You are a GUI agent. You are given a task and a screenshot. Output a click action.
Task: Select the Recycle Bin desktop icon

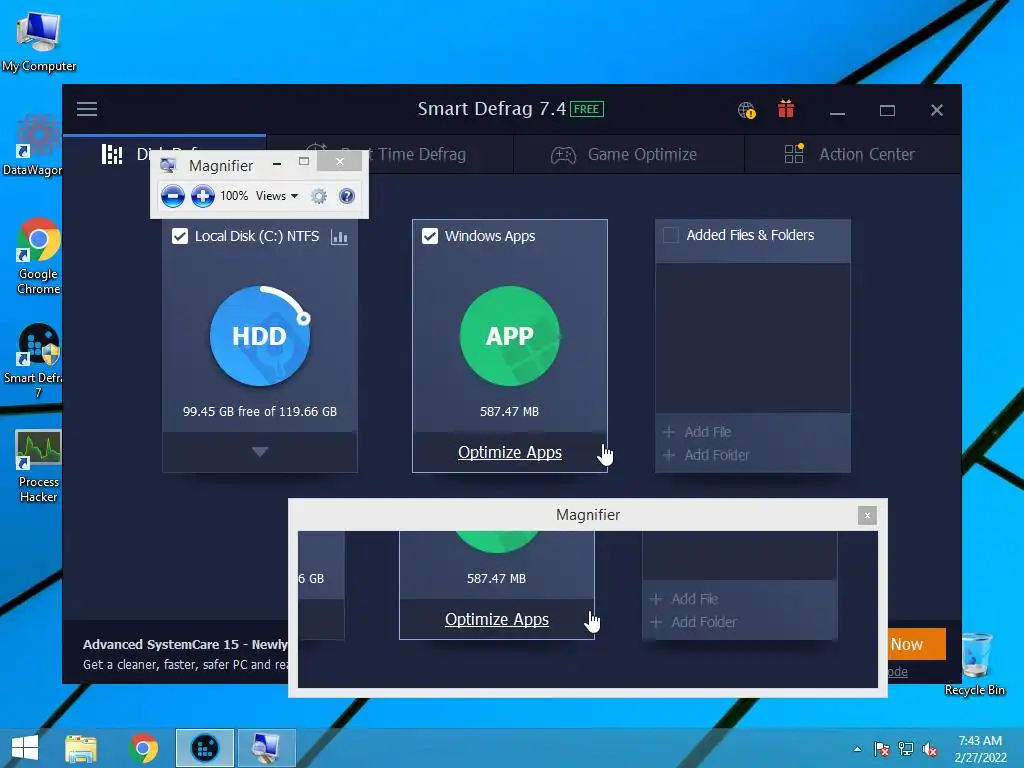975,664
